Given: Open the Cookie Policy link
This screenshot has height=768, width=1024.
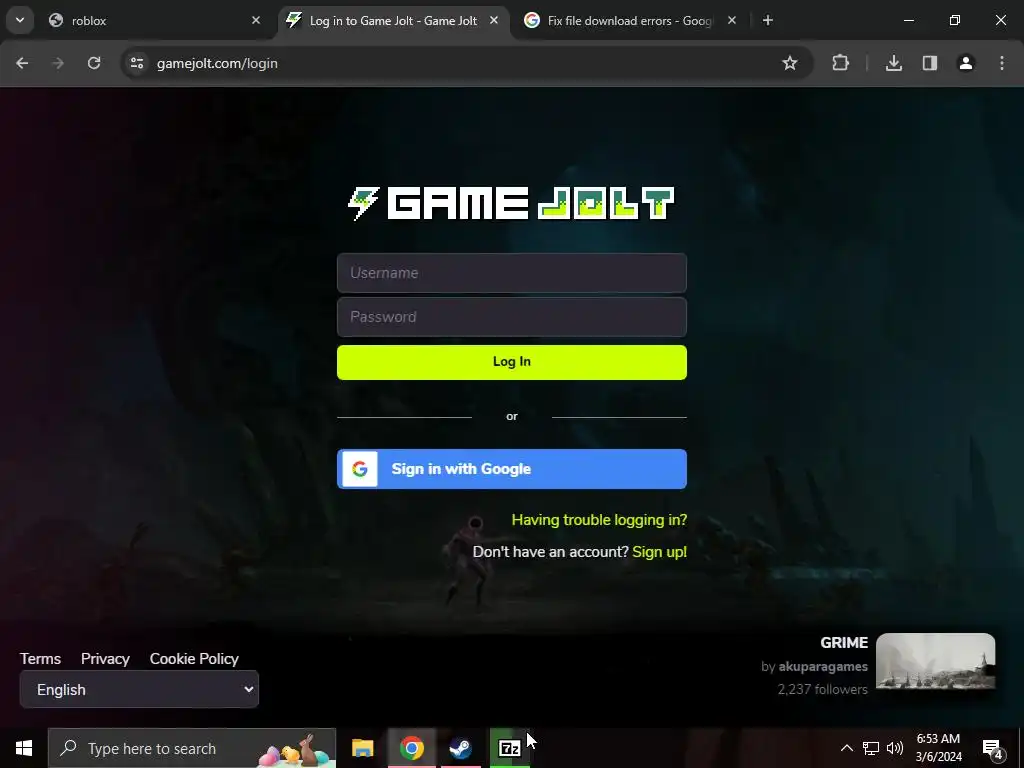Looking at the screenshot, I should [194, 658].
